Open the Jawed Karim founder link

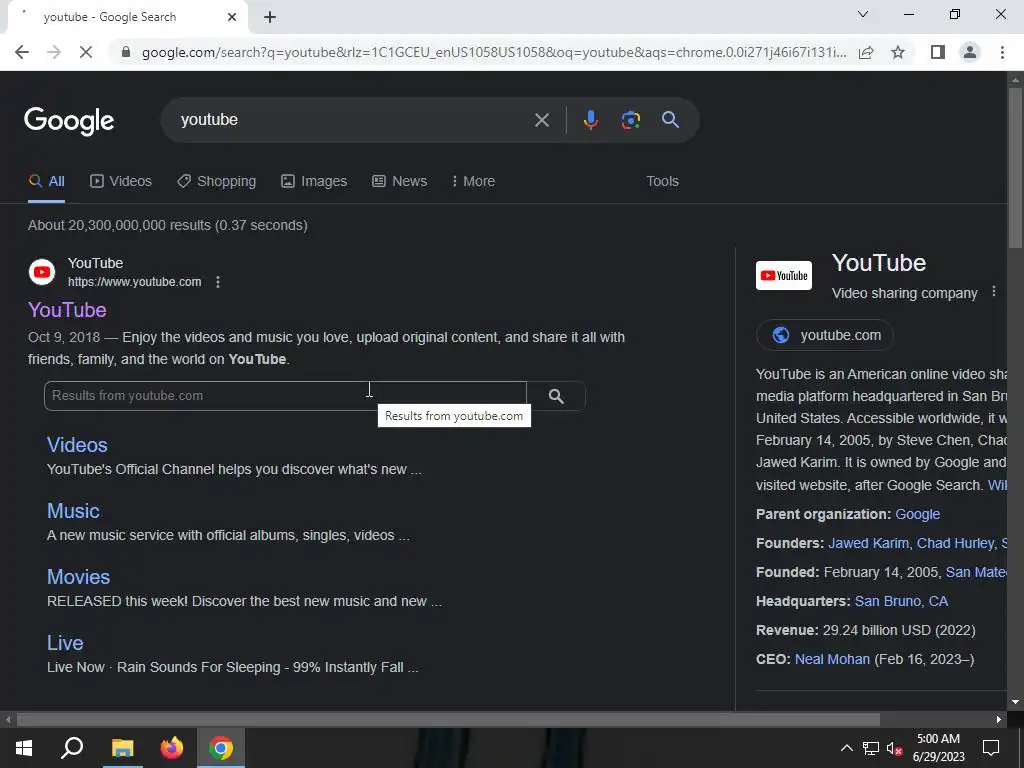869,543
